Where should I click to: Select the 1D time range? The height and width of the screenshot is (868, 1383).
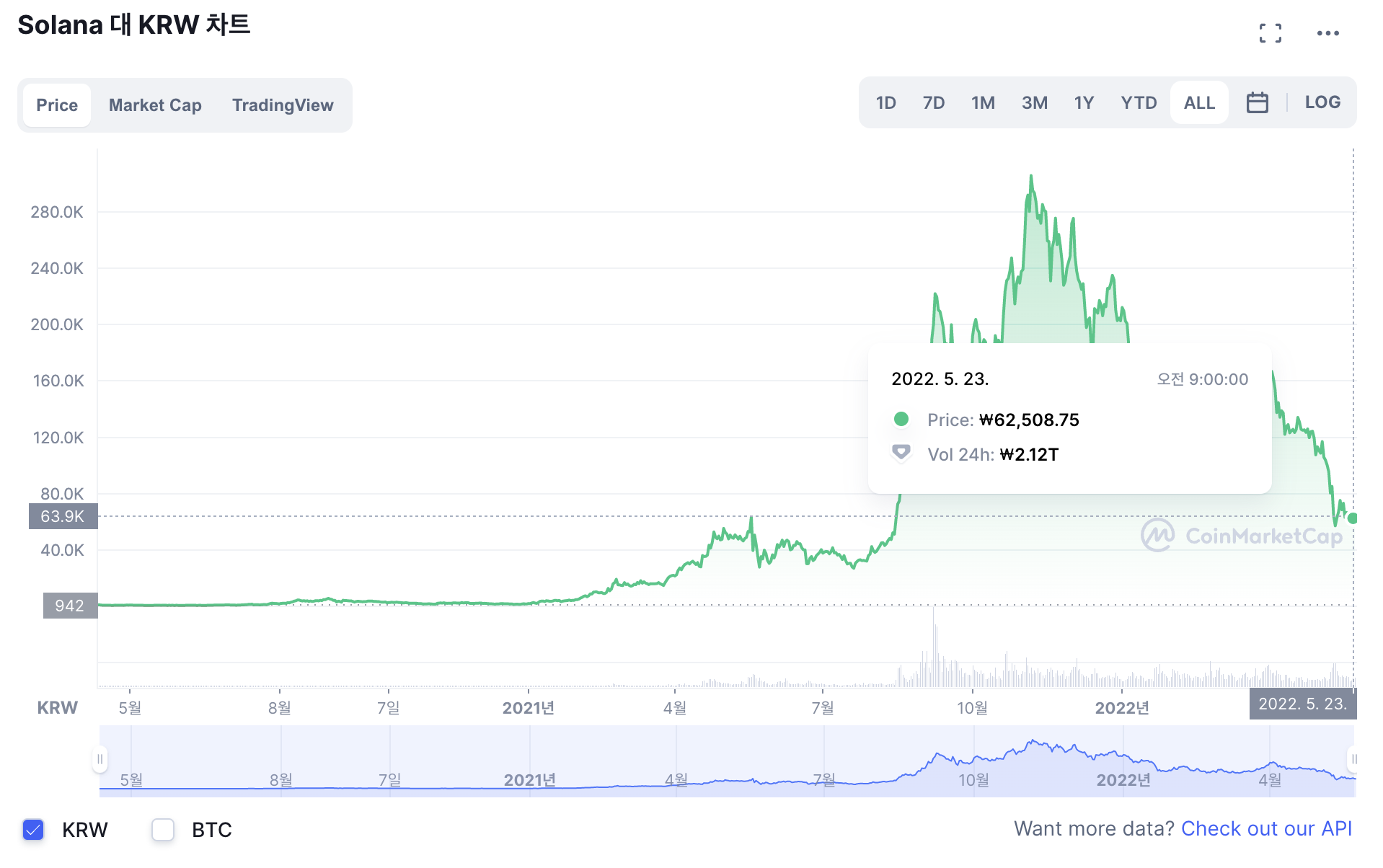coord(885,102)
